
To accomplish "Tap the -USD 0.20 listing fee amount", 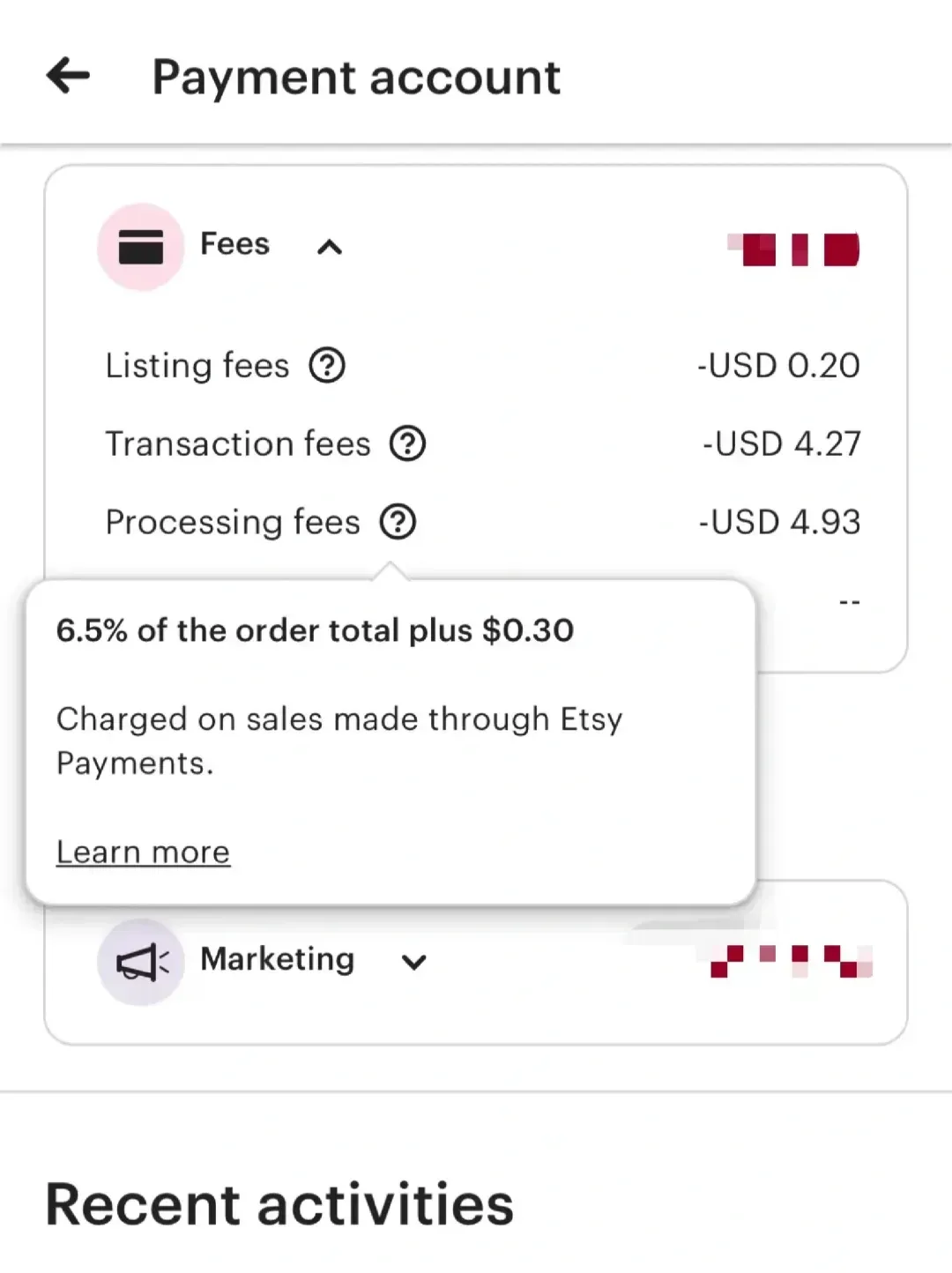I will (778, 365).
